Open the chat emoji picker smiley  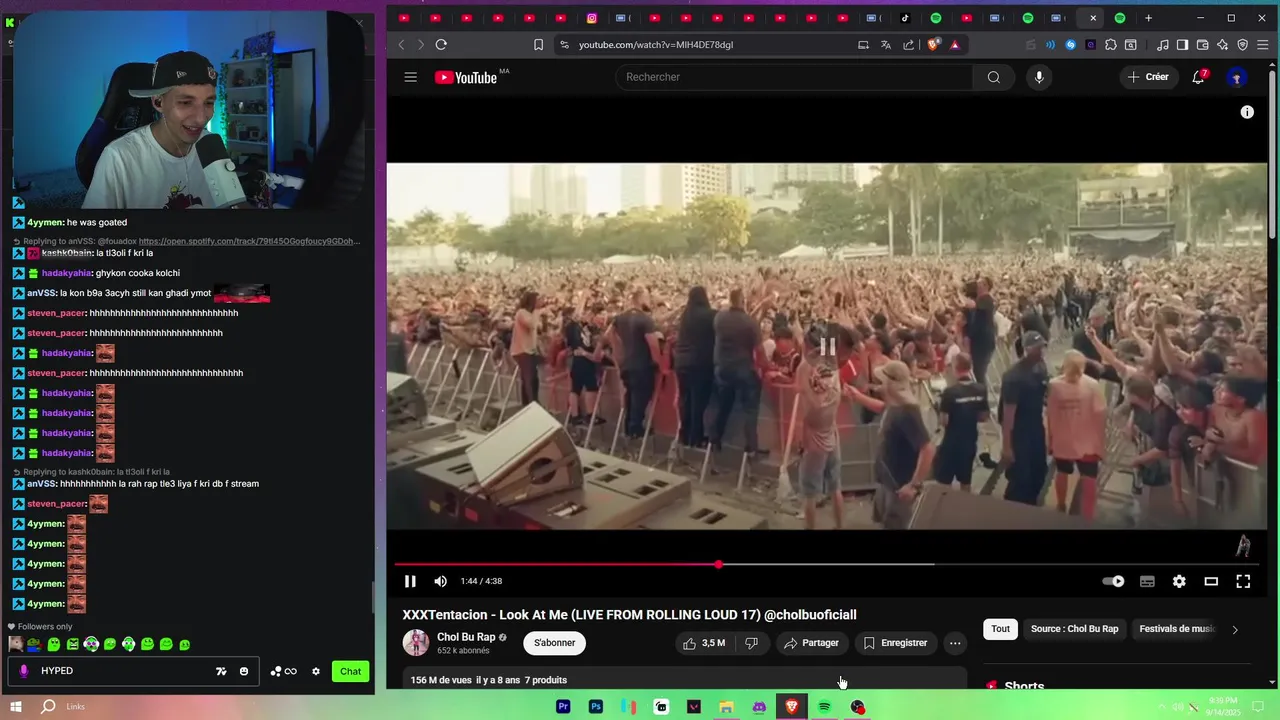tap(244, 671)
